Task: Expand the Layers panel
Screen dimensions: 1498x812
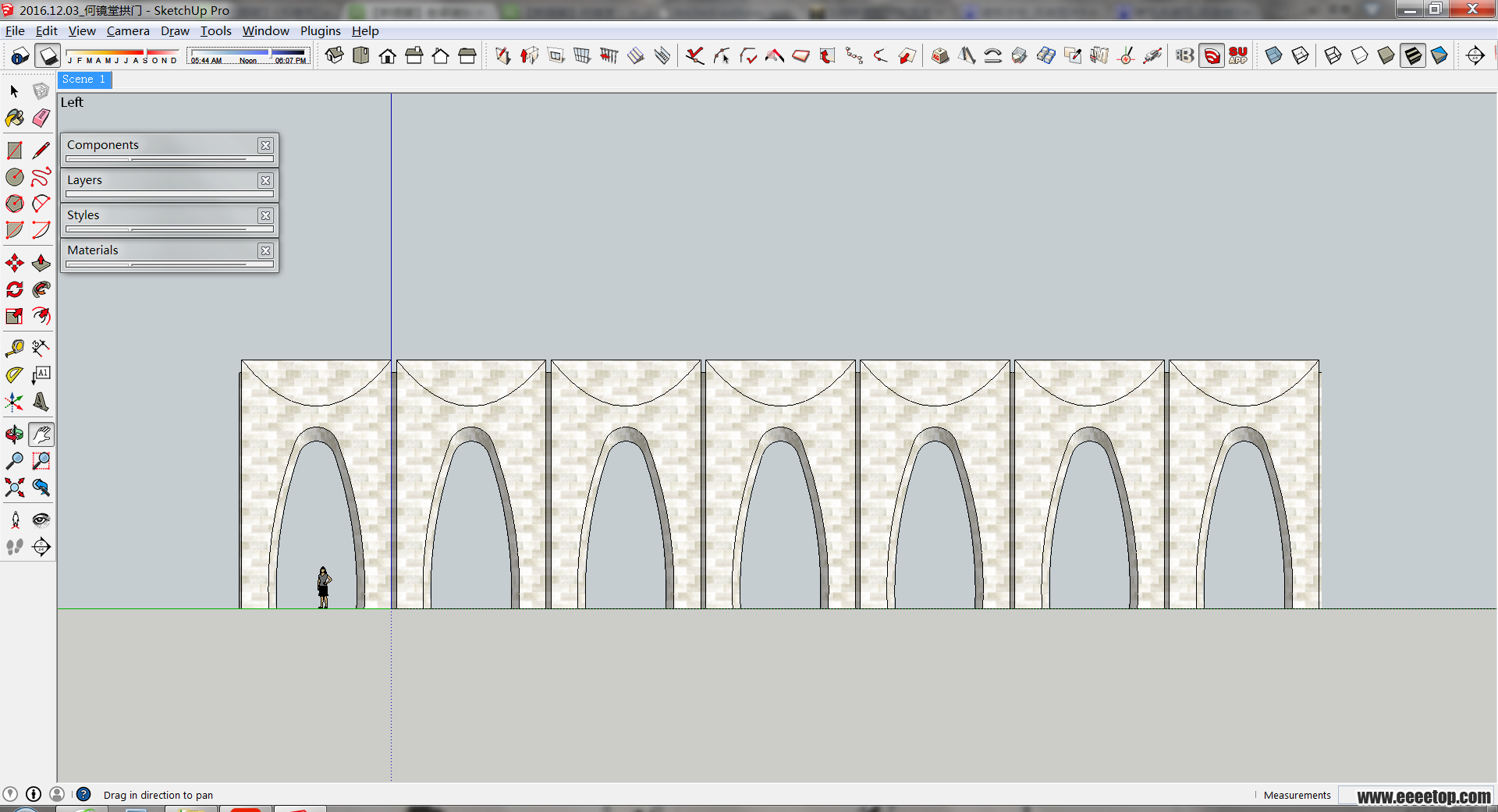Action: [160, 180]
